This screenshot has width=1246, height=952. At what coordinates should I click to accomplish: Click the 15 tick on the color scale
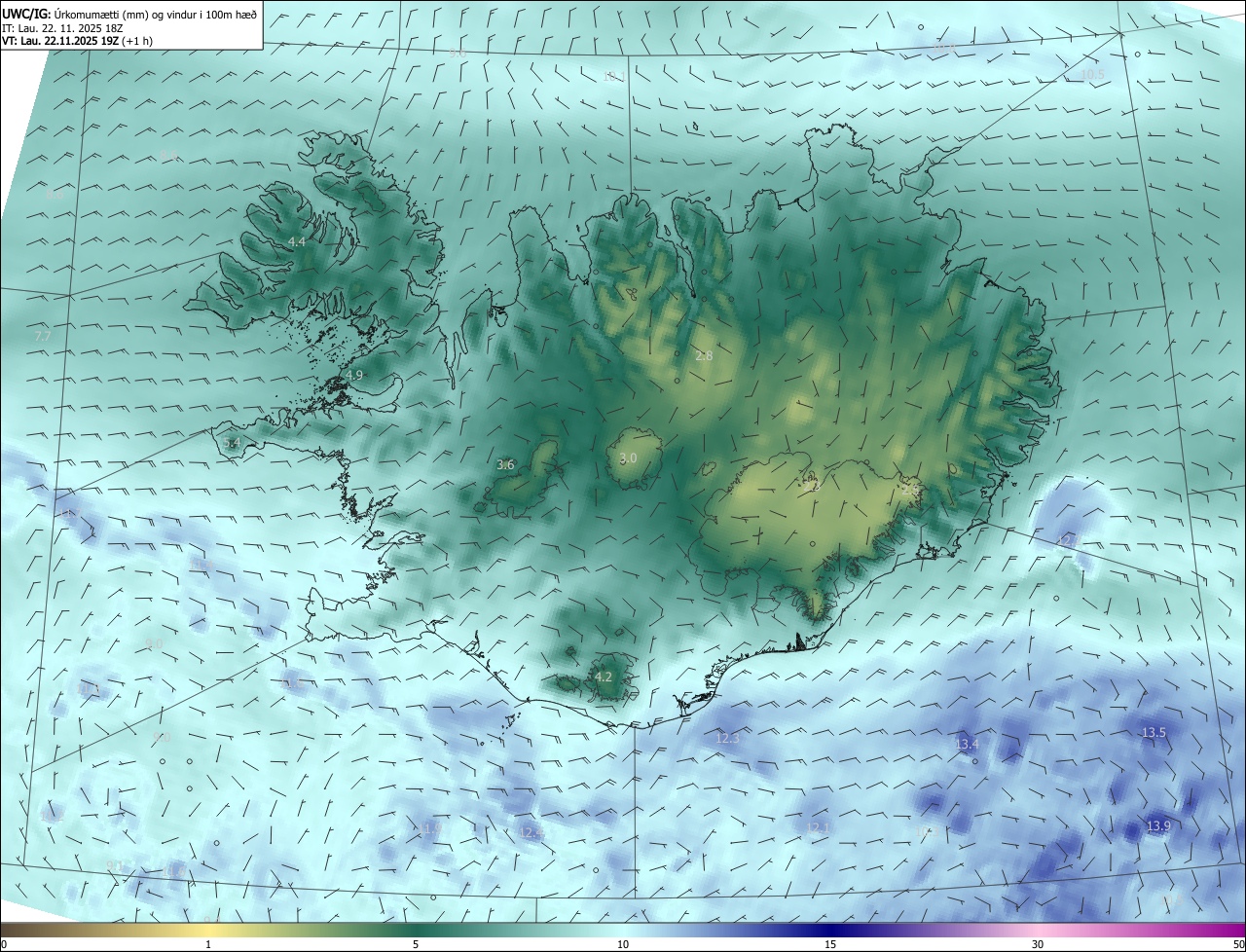pyautogui.click(x=830, y=944)
